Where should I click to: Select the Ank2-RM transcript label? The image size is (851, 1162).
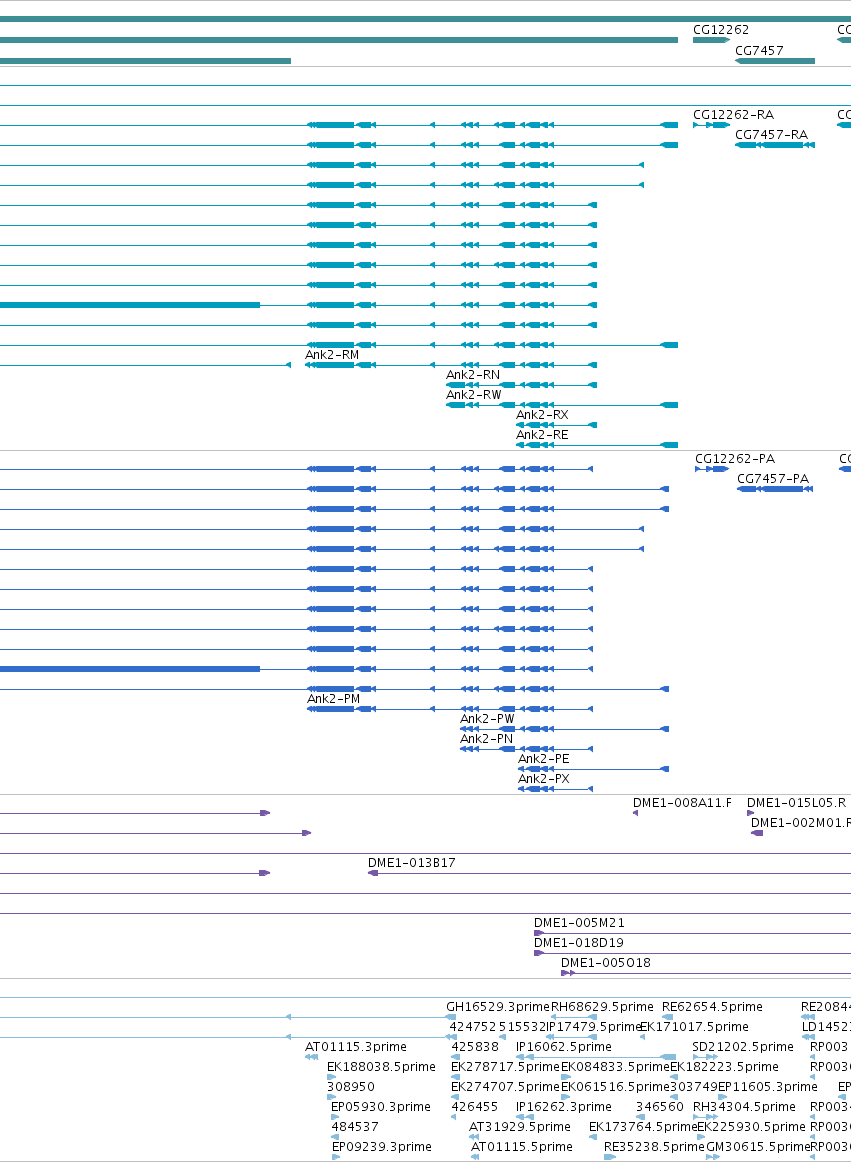[x=331, y=354]
